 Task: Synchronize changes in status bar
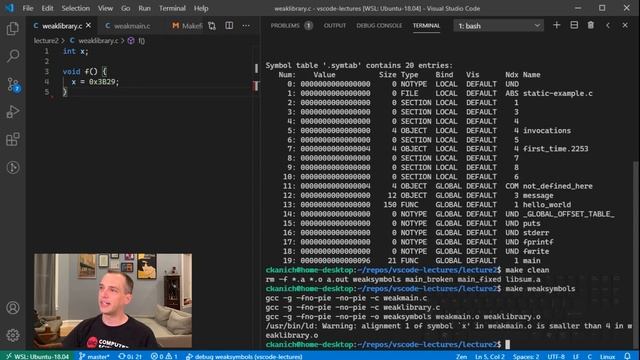pyautogui.click(x=130, y=356)
